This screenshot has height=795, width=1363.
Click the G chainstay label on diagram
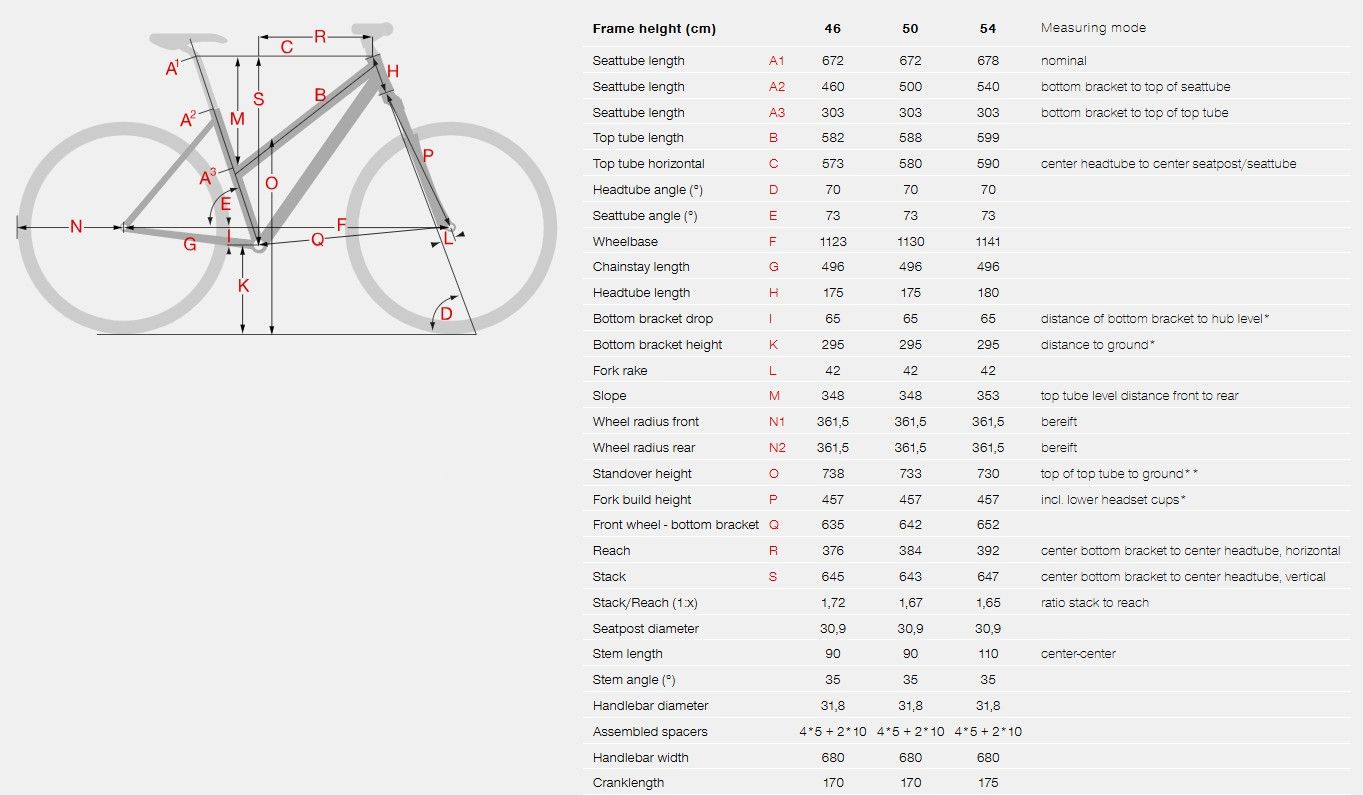pos(189,244)
